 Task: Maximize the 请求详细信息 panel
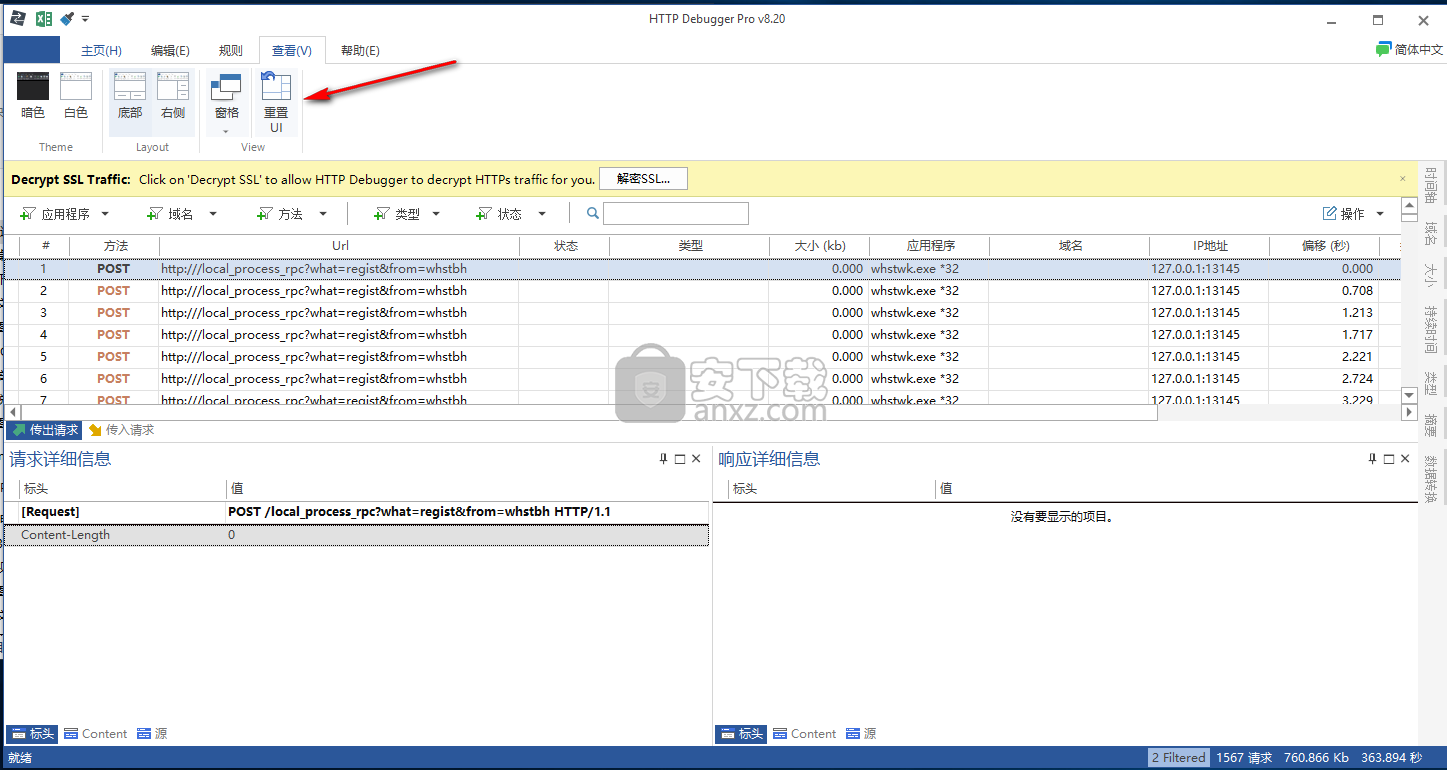point(680,459)
